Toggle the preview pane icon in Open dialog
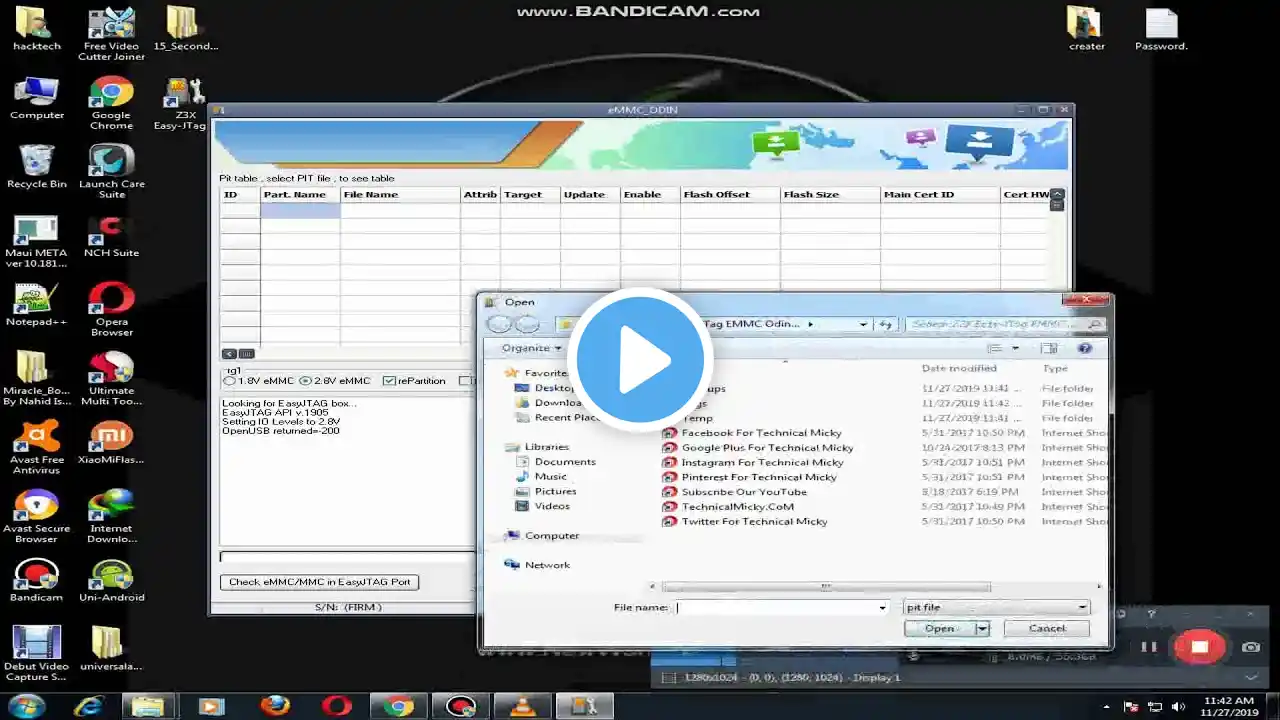This screenshot has height=720, width=1280. point(1048,348)
